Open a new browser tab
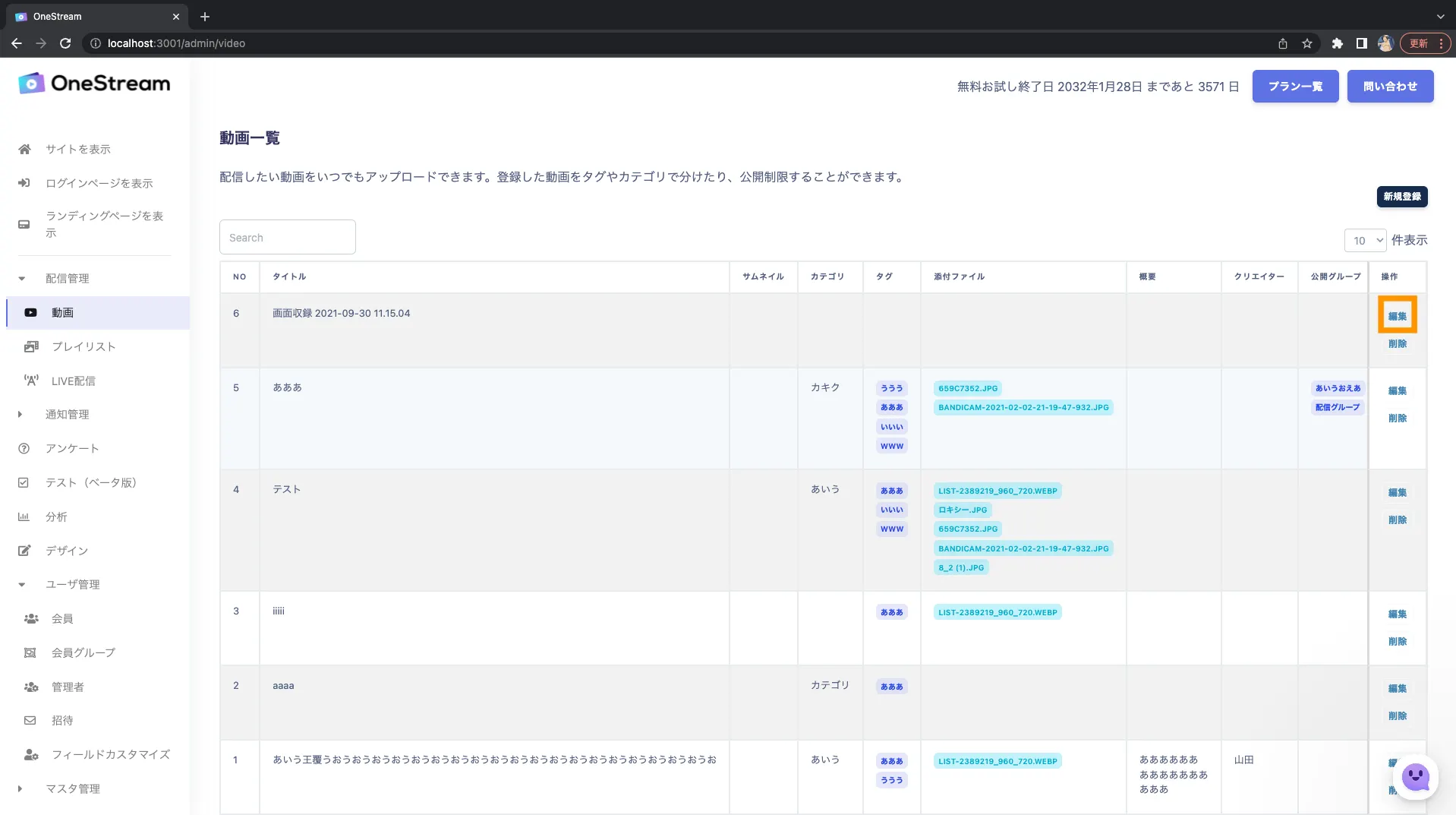 [205, 16]
